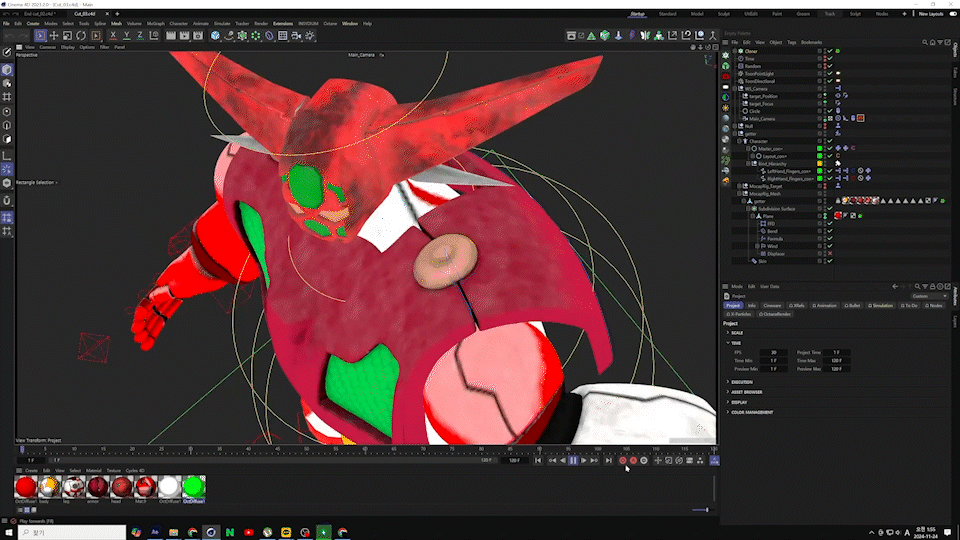Select the Rotate tool in top toolbar
This screenshot has width=960, height=540.
click(81, 36)
